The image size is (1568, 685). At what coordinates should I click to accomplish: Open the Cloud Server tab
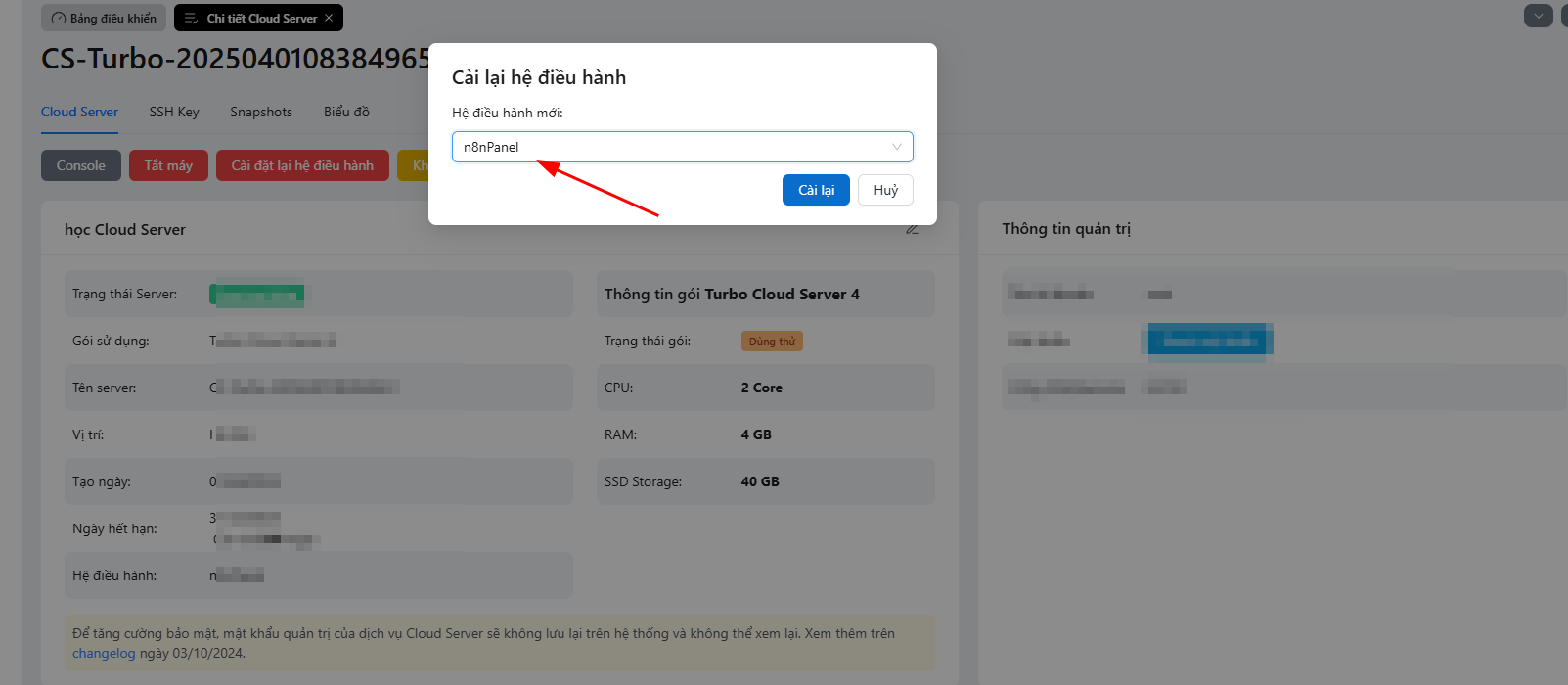pos(79,112)
